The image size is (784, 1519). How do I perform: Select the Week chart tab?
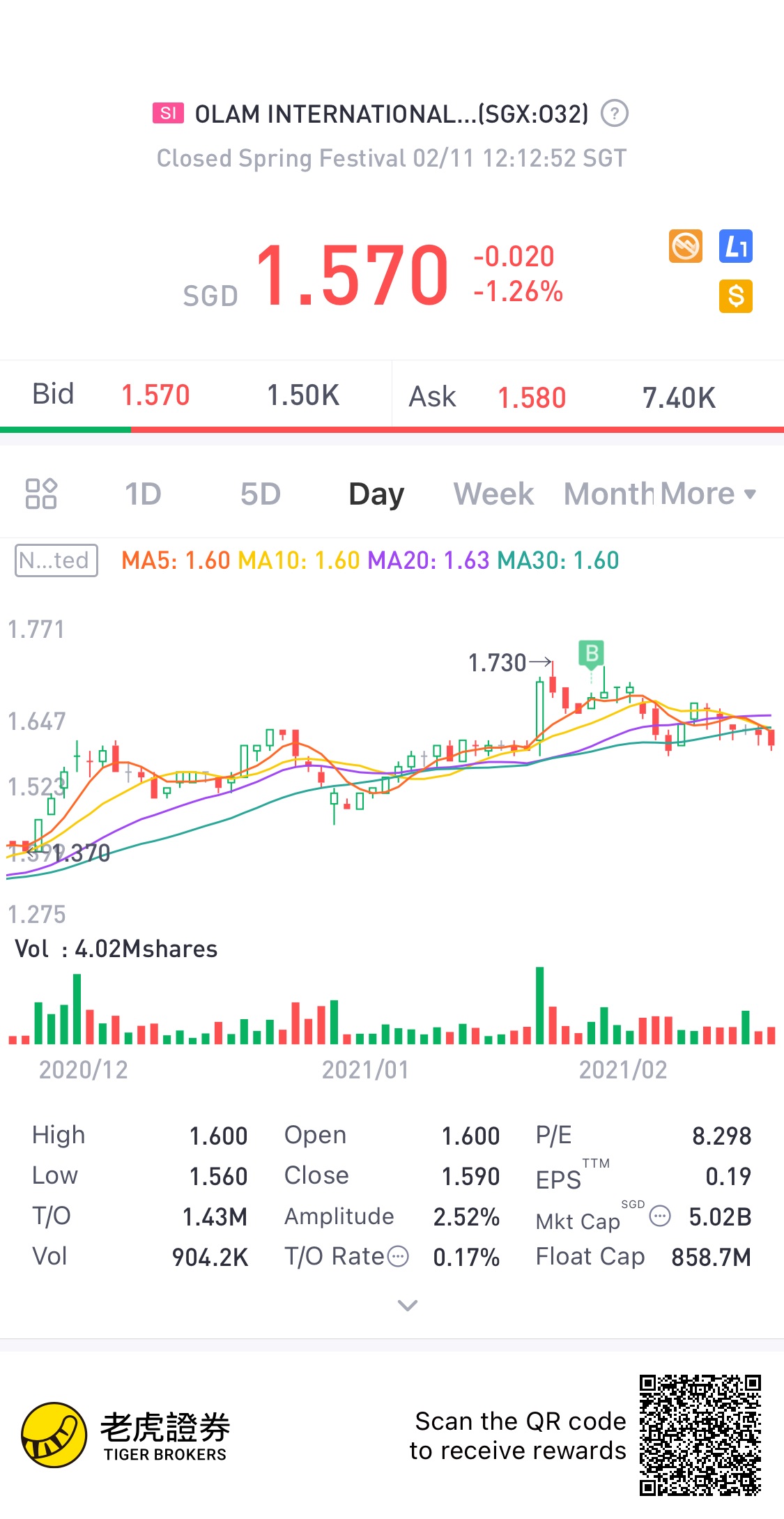pos(493,494)
